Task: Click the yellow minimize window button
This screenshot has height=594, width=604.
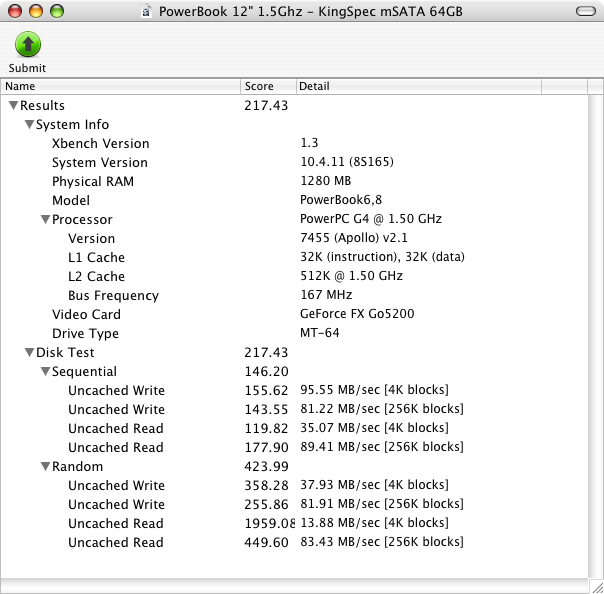Action: coord(36,11)
